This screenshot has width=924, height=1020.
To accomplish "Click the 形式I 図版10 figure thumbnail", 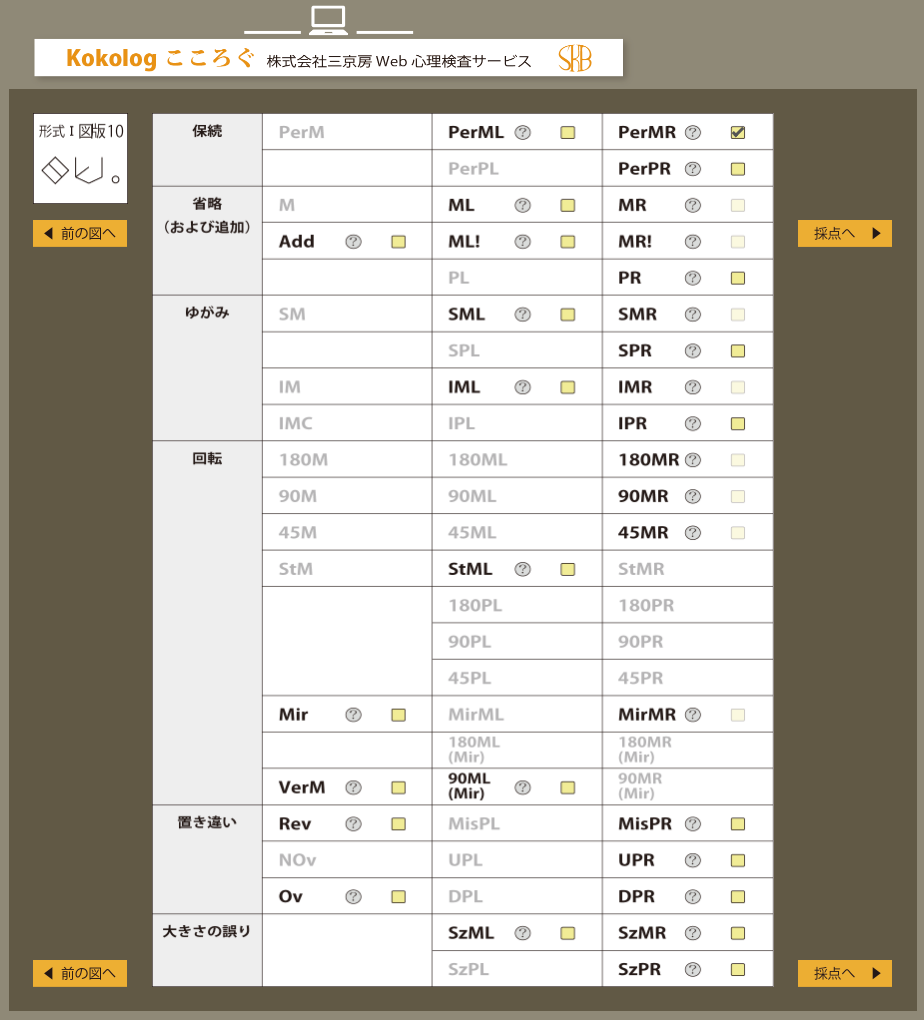I will tap(81, 158).
